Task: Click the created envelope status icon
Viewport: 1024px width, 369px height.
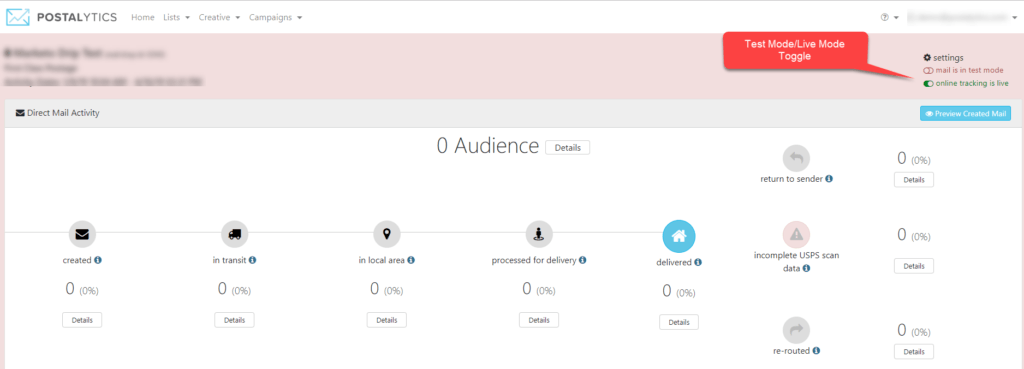Action: [x=82, y=234]
